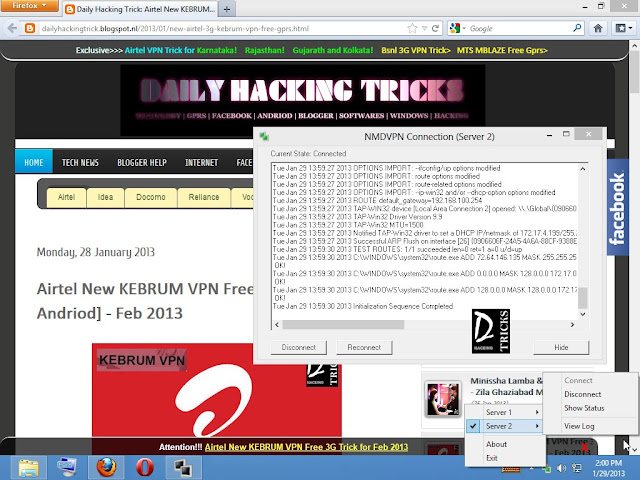Open Airtel VPN Trick for Karnataka link
640x480 pixels.
[181, 50]
